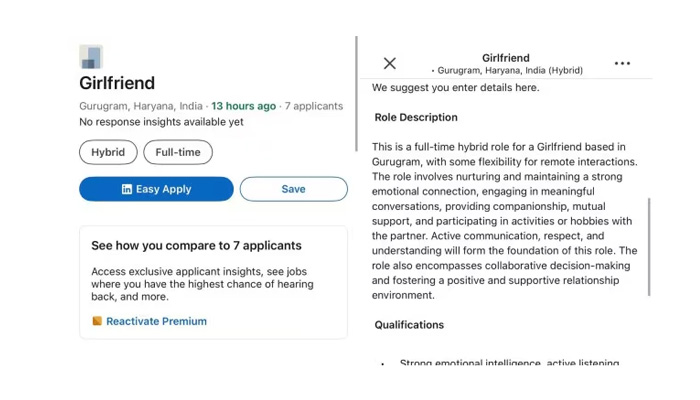Click the Qualifications section heading
700x400 pixels.
pyautogui.click(x=409, y=325)
